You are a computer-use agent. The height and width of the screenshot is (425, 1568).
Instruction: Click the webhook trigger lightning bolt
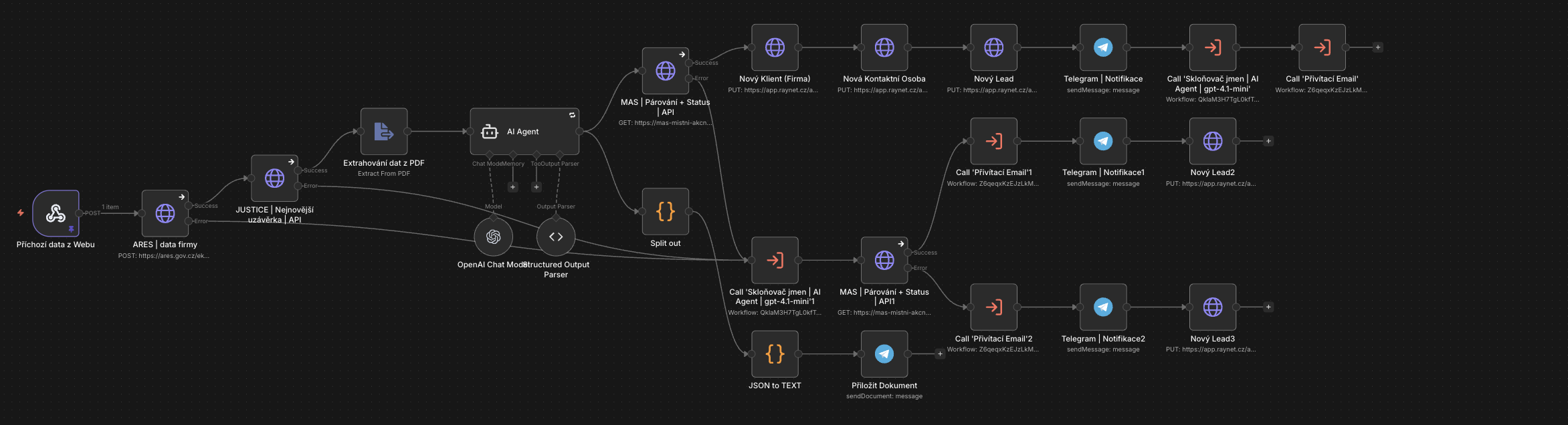pos(21,213)
